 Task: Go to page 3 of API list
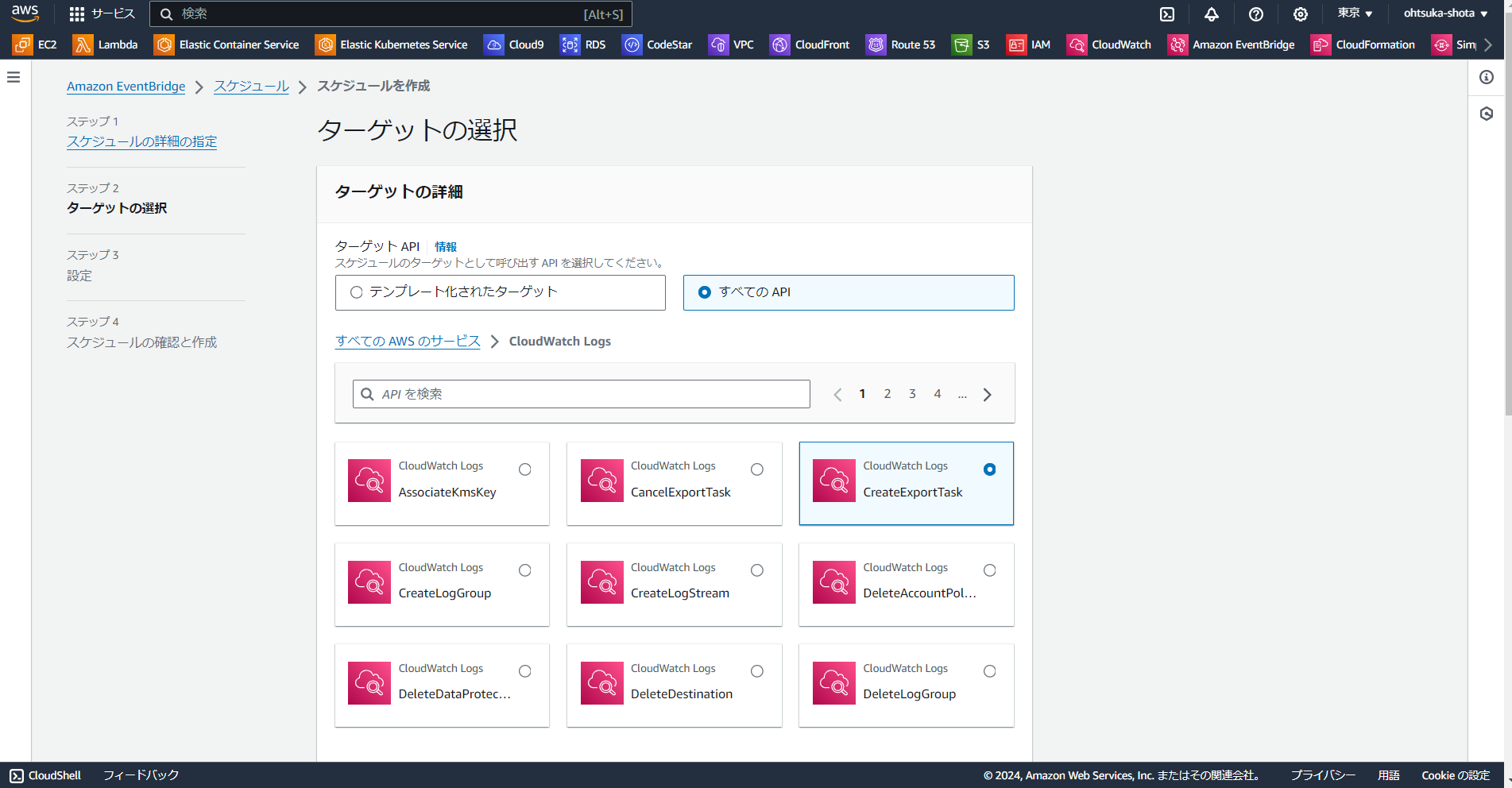(x=912, y=394)
